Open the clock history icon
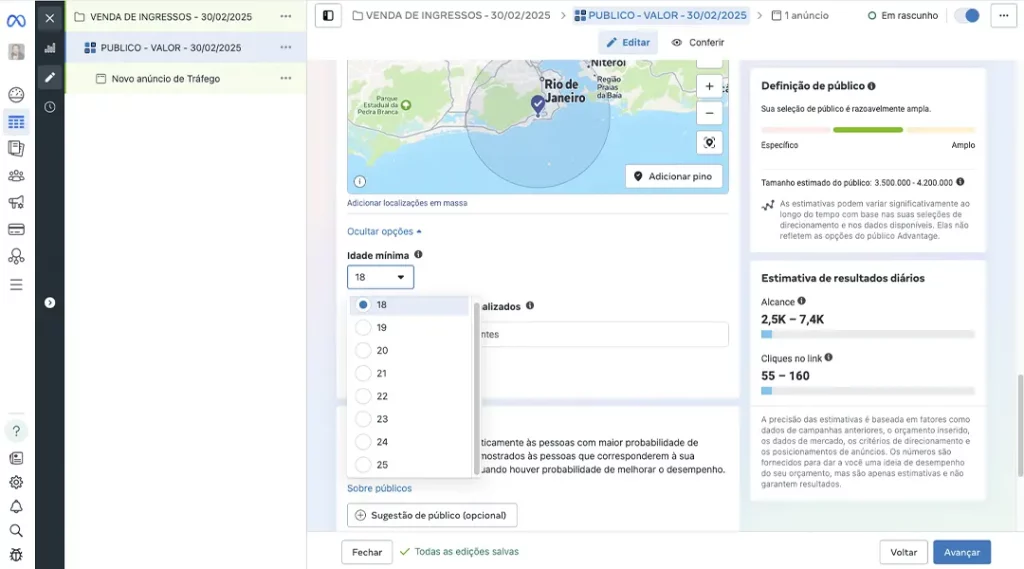The image size is (1024, 569). (50, 107)
